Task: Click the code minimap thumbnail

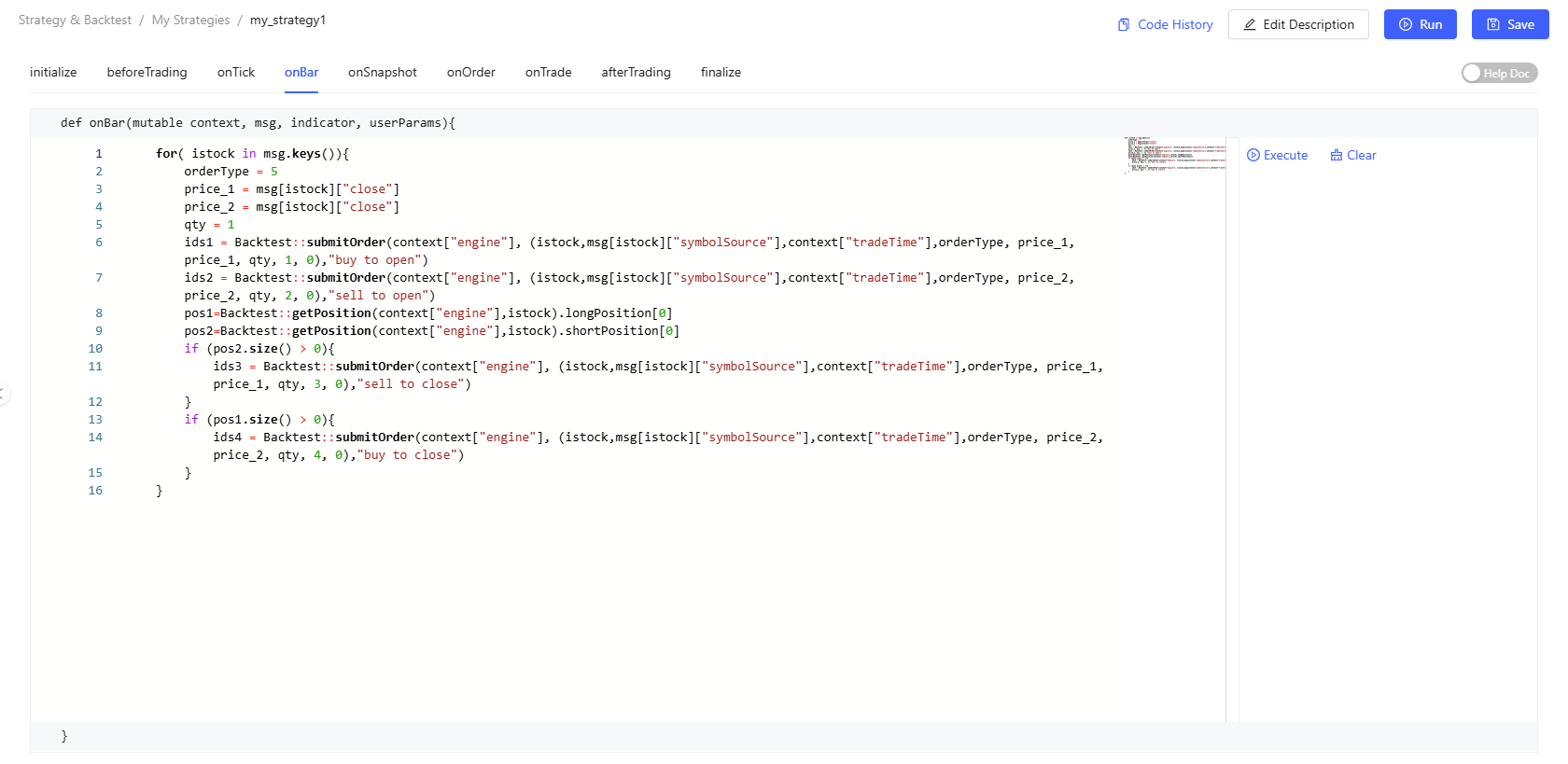Action: [x=1175, y=155]
